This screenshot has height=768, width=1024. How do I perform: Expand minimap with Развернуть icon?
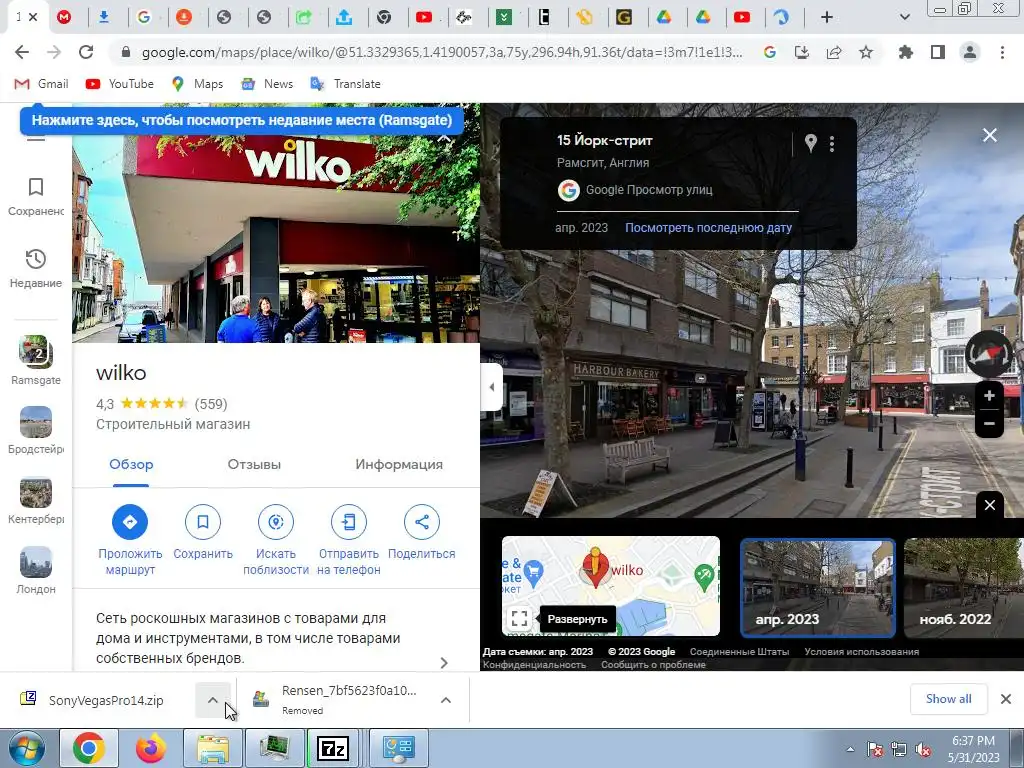(519, 618)
